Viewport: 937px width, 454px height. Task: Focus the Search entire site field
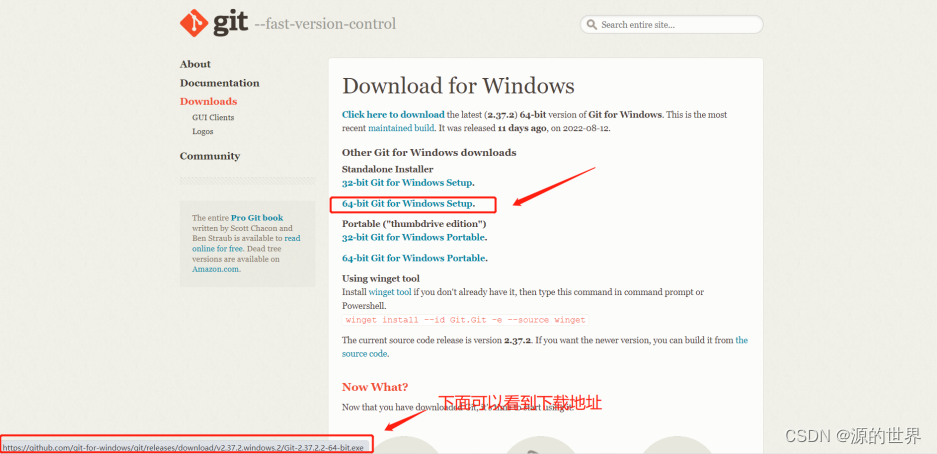671,24
